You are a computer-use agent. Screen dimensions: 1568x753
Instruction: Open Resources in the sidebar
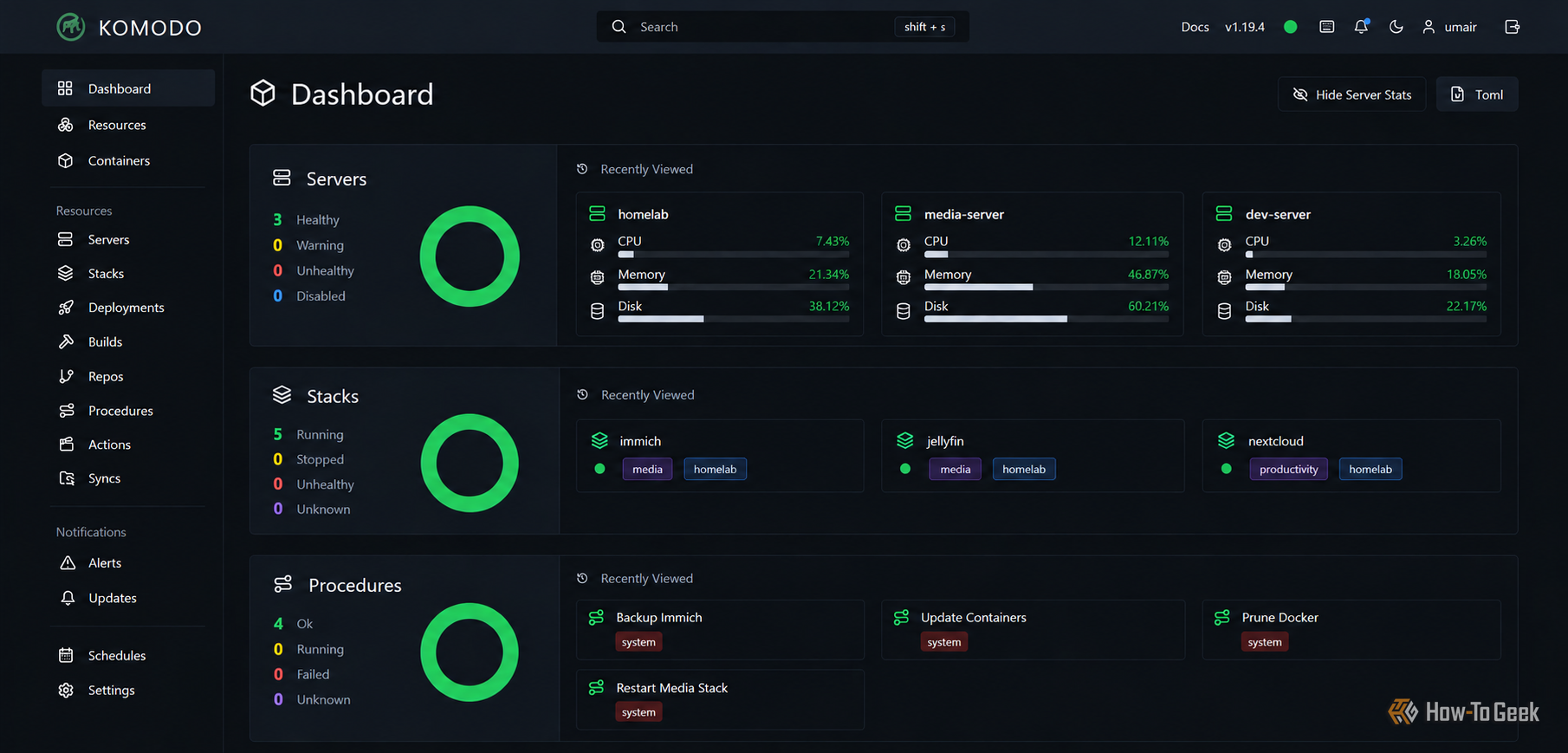click(128, 125)
